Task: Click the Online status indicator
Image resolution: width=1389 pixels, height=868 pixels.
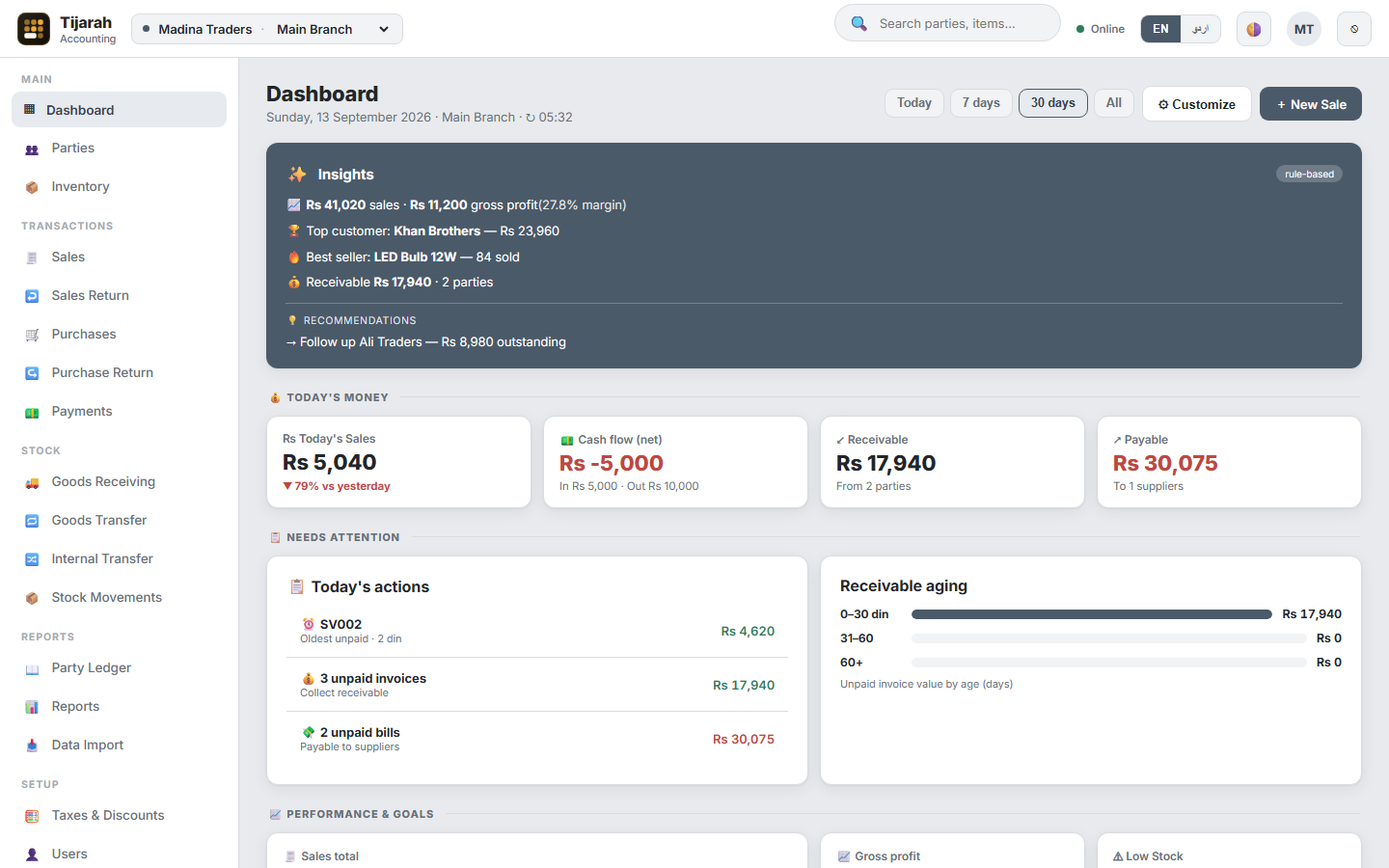Action: pyautogui.click(x=1101, y=29)
